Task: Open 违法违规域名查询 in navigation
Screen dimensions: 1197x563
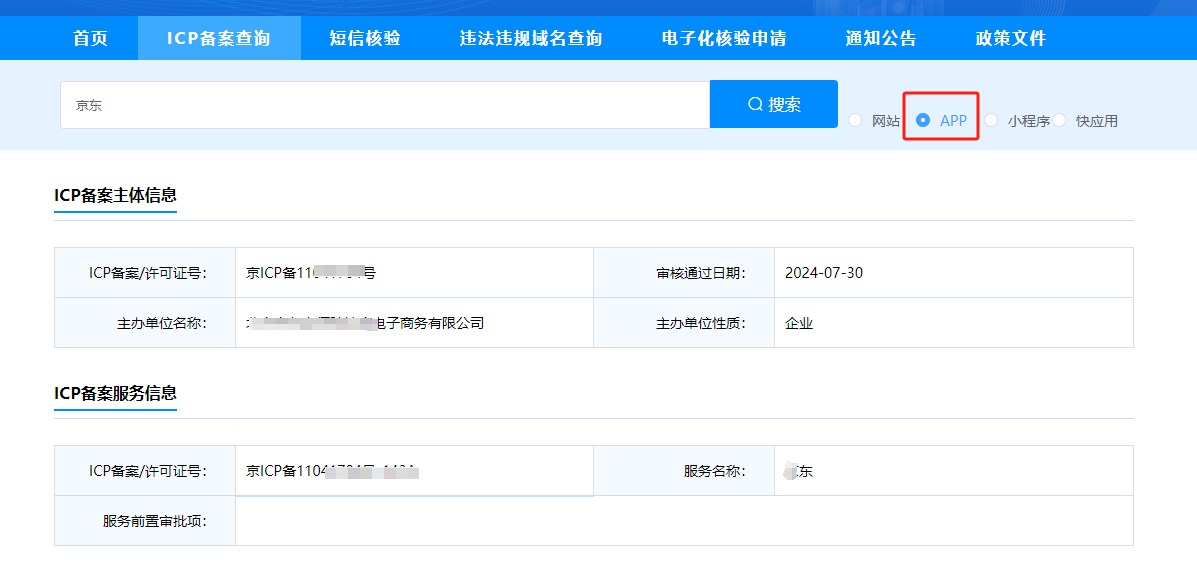Action: click(530, 39)
